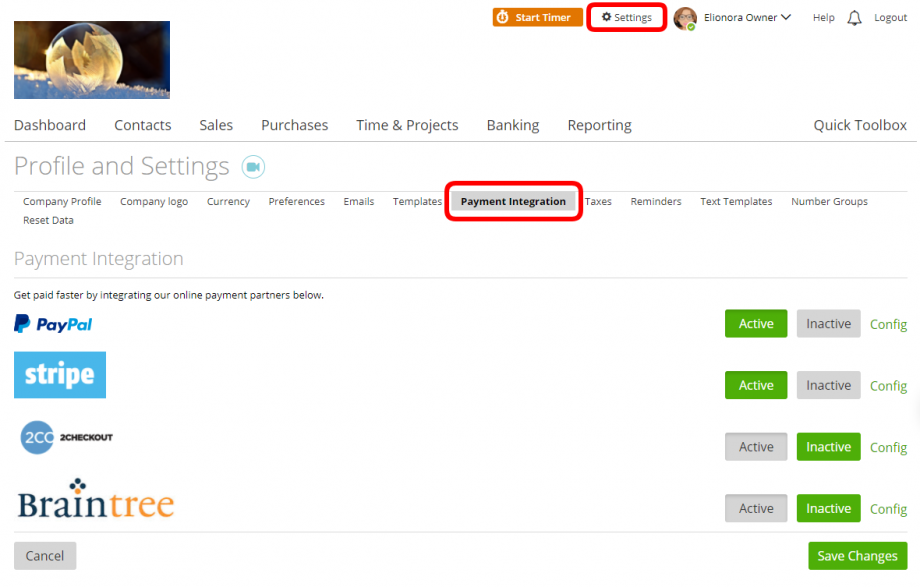Open the Config link for Braintree
The image size is (920, 587).
click(888, 509)
